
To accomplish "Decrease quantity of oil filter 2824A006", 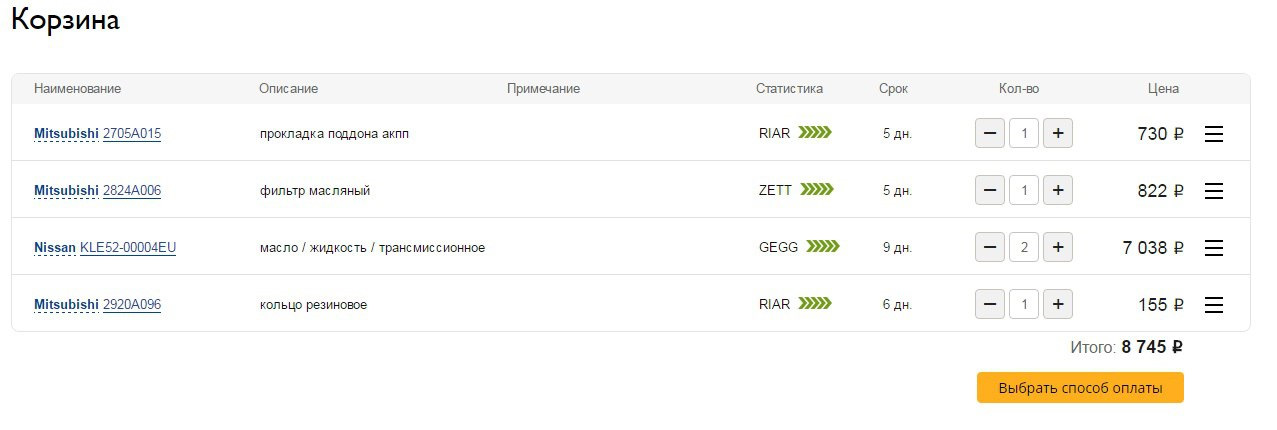I will (x=990, y=190).
